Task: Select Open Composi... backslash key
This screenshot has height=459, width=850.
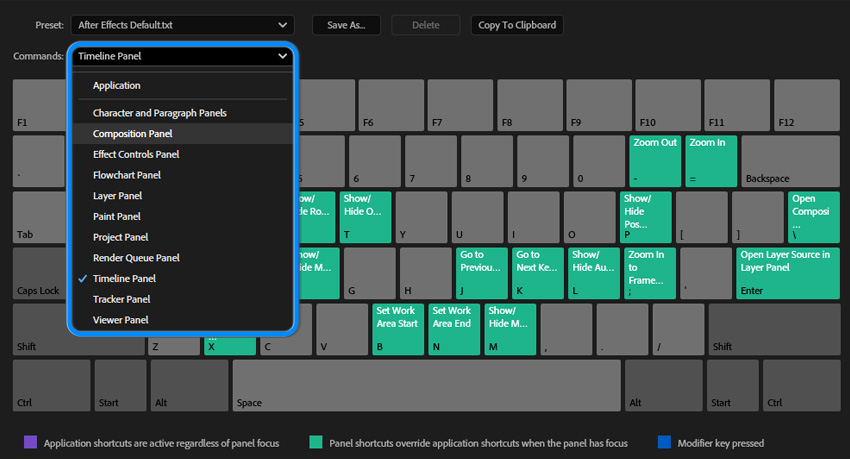Action: pos(814,217)
